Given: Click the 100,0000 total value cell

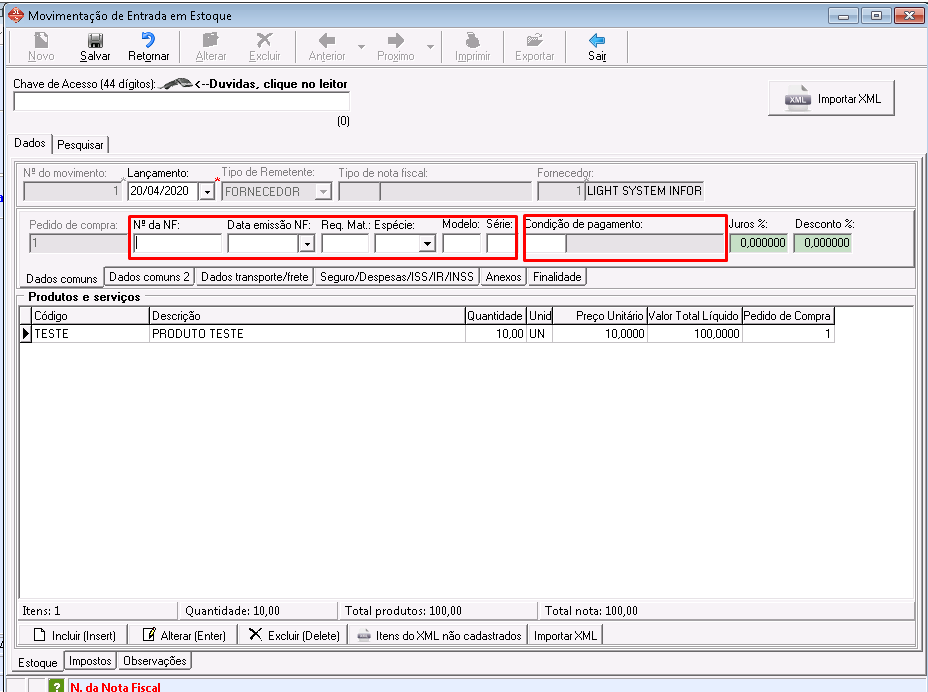Looking at the screenshot, I should coord(694,333).
